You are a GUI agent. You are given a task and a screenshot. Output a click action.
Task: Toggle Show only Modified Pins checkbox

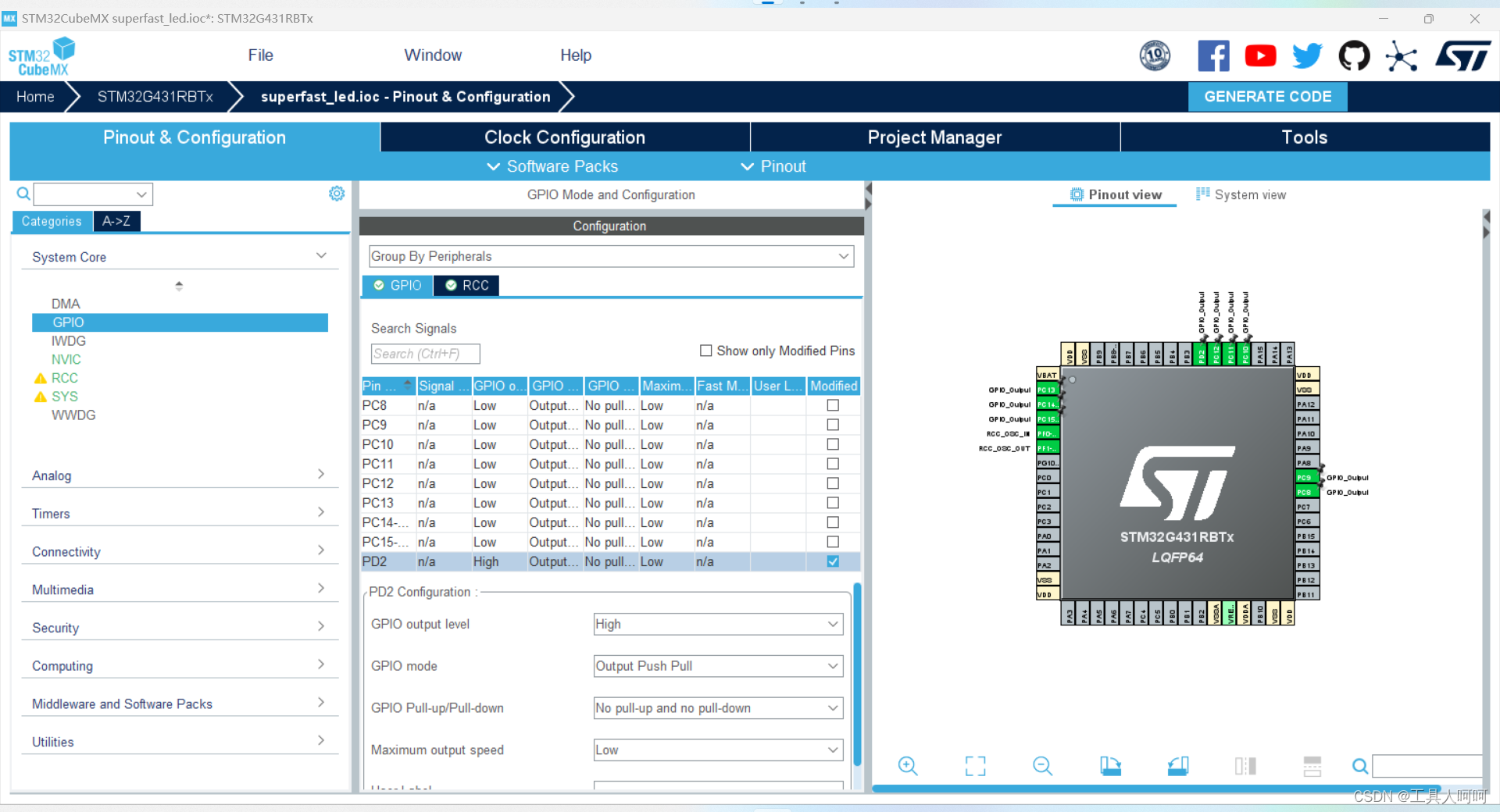point(706,351)
